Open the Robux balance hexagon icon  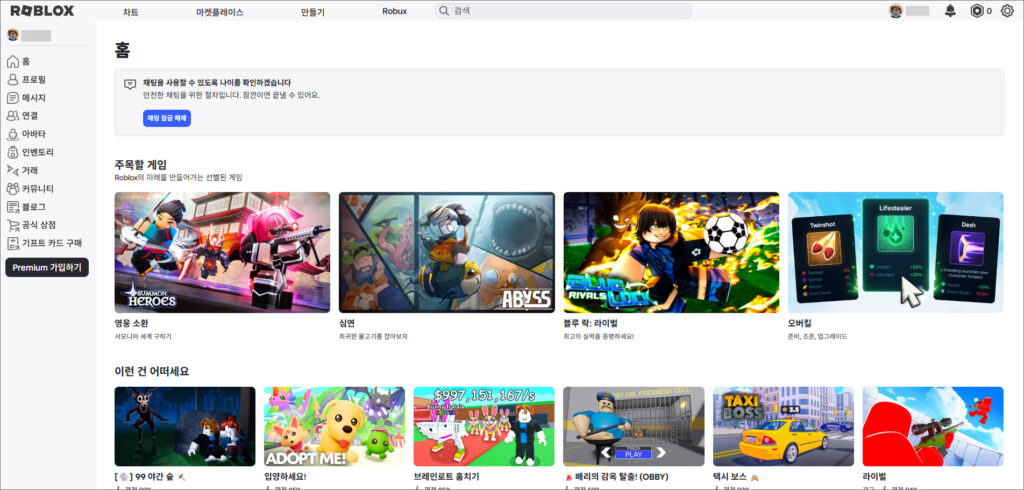click(977, 11)
